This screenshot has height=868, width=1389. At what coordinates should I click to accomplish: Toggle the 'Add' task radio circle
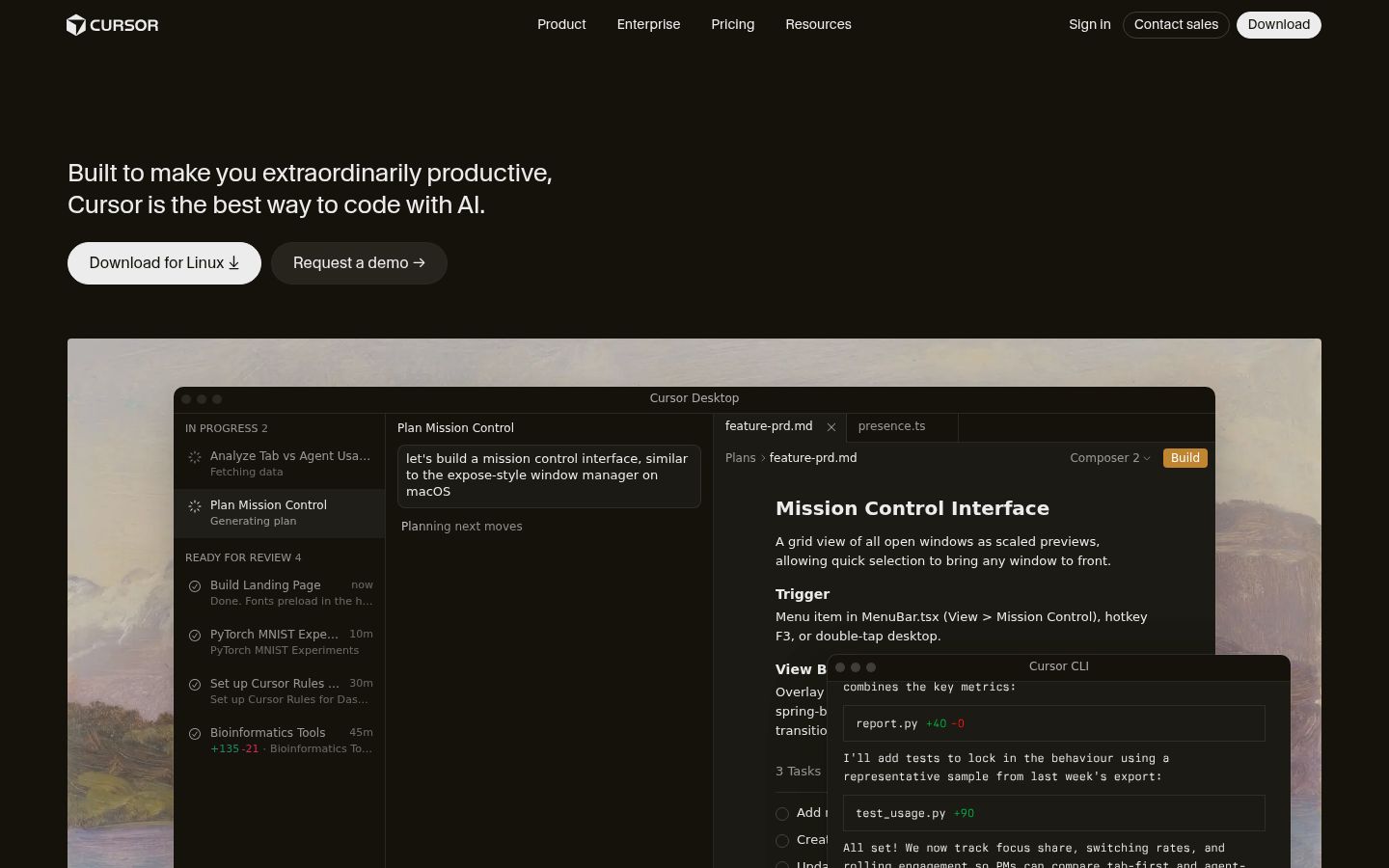coord(782,814)
